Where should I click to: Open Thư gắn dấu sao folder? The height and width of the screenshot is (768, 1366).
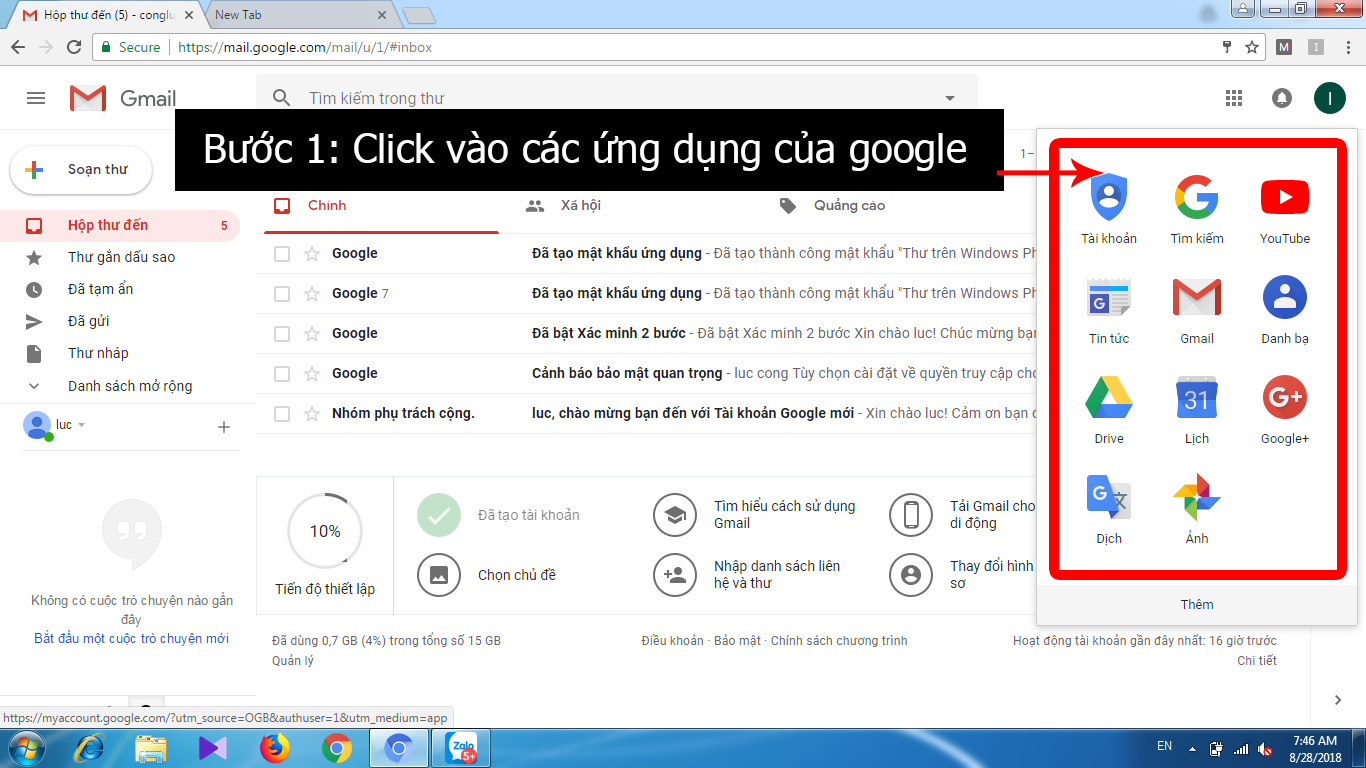point(120,258)
